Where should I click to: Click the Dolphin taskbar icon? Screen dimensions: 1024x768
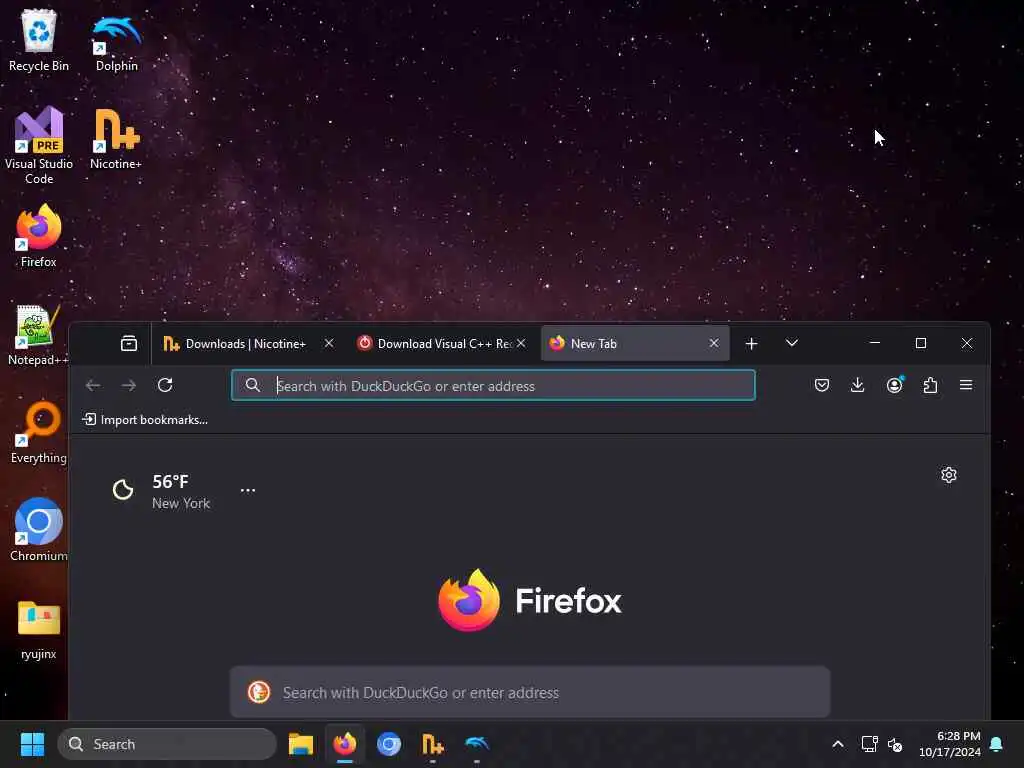476,744
